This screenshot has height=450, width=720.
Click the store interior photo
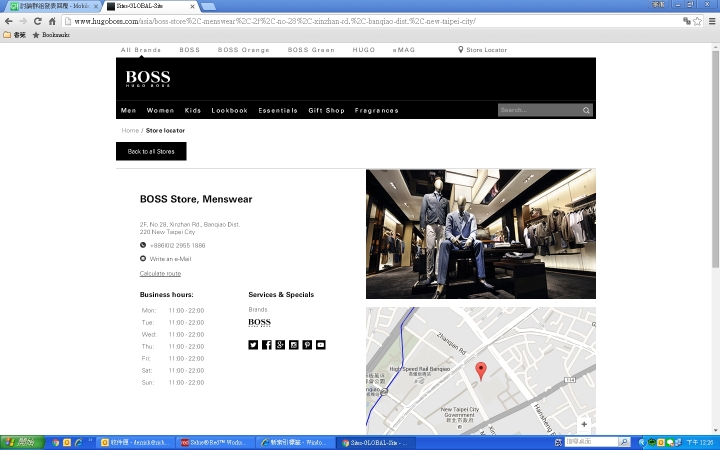point(481,234)
